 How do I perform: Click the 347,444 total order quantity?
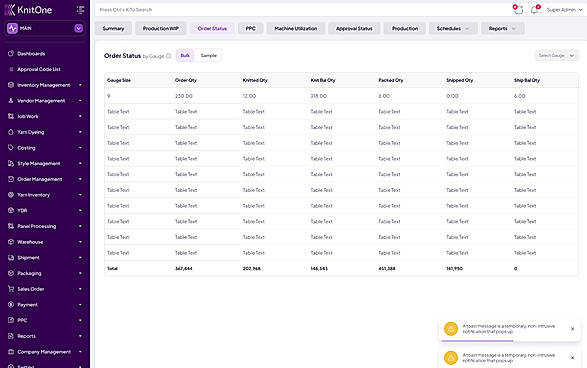[183, 268]
